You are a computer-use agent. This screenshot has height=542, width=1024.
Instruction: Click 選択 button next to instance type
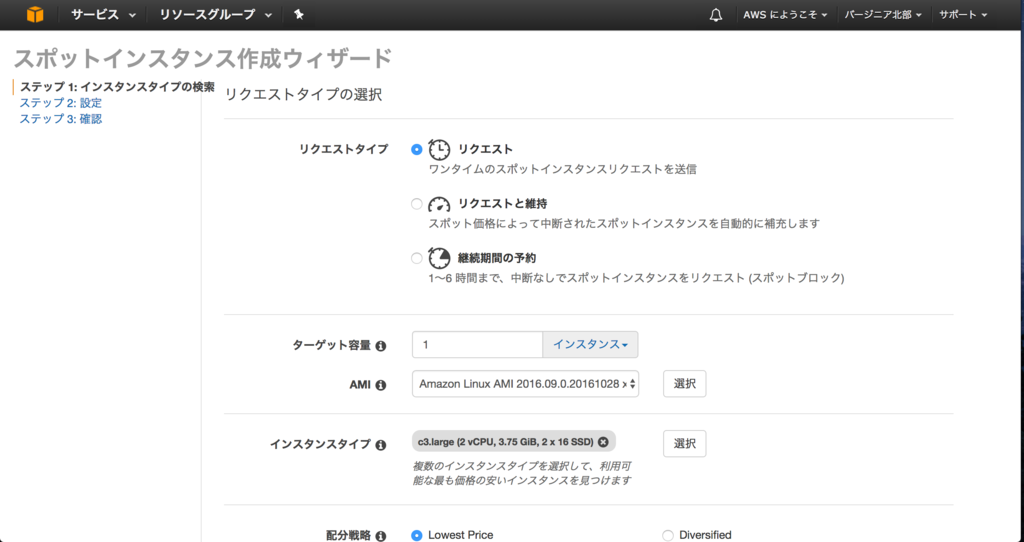click(x=684, y=444)
